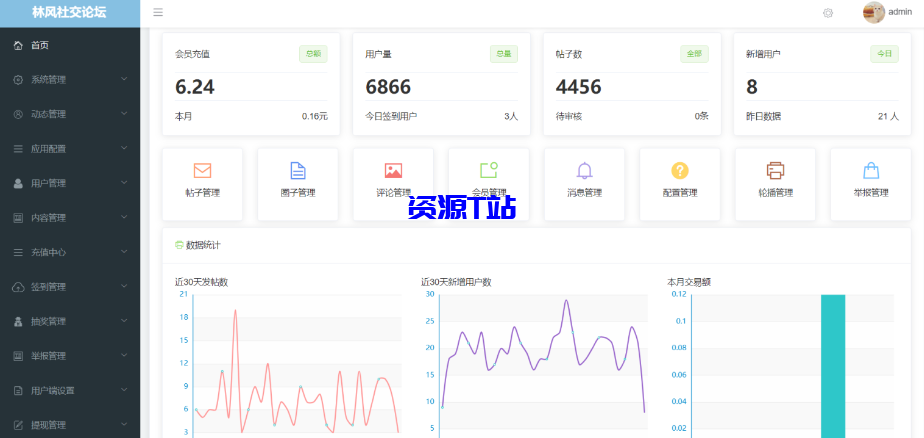Screen dimensions: 924x438
Task: Expand the 应用配置 chevron
Action: pos(124,148)
